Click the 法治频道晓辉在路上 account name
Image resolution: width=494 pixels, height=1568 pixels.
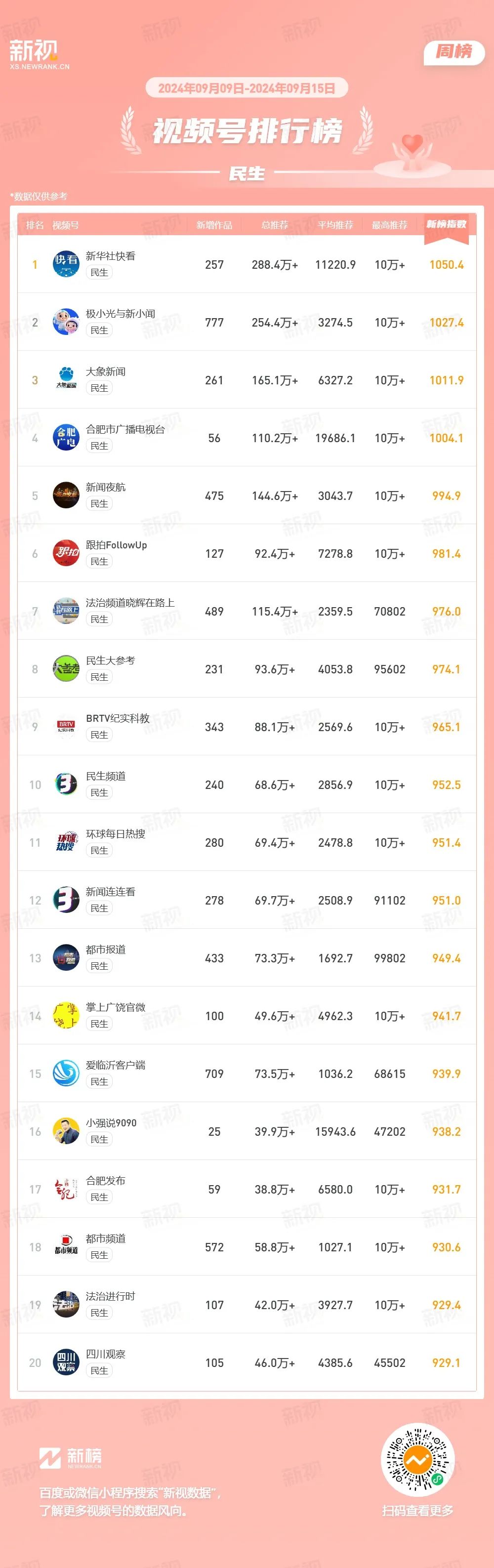coord(130,603)
